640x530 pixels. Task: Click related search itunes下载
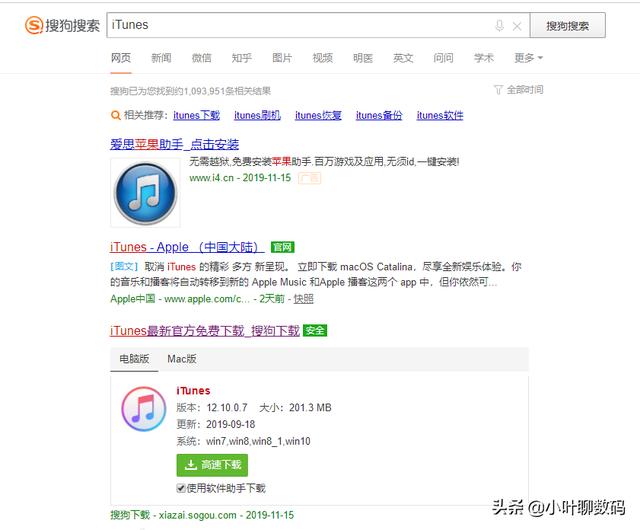point(196,116)
